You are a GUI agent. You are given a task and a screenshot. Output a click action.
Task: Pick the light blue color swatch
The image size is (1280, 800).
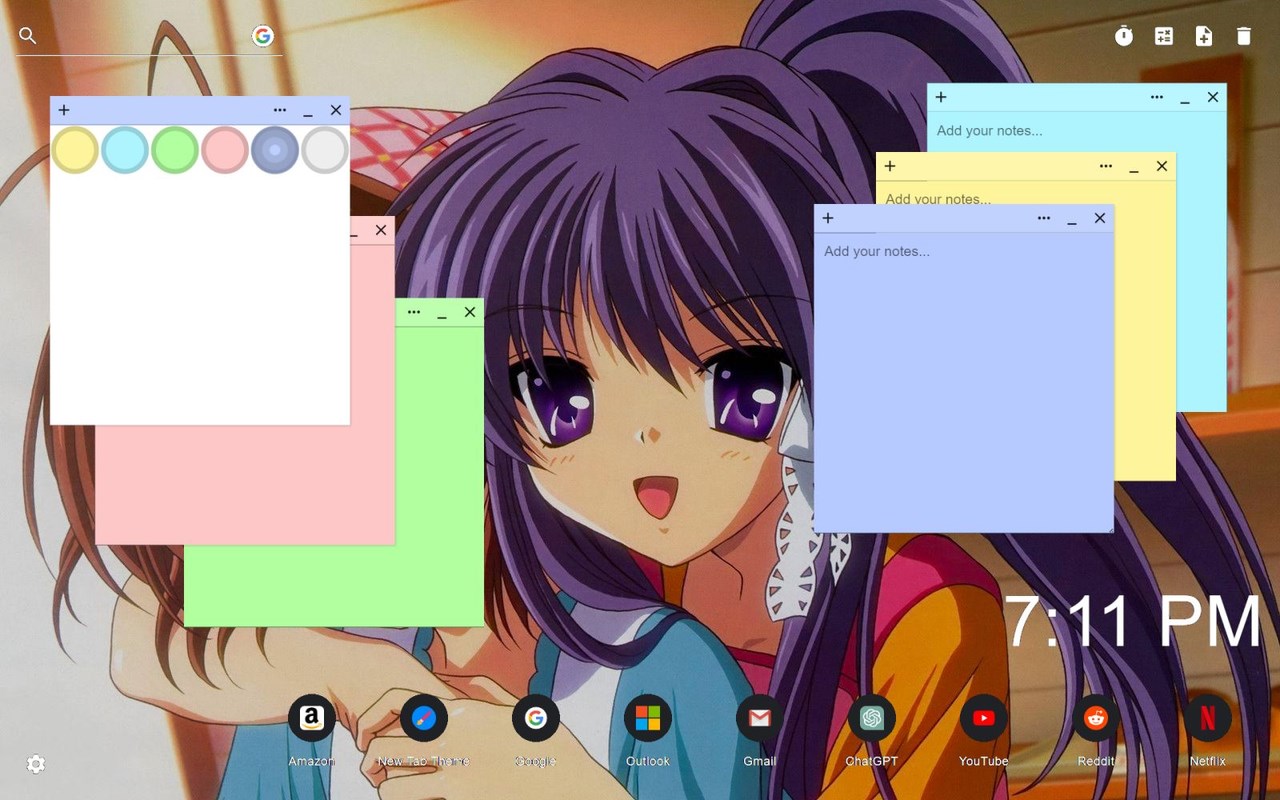(125, 150)
